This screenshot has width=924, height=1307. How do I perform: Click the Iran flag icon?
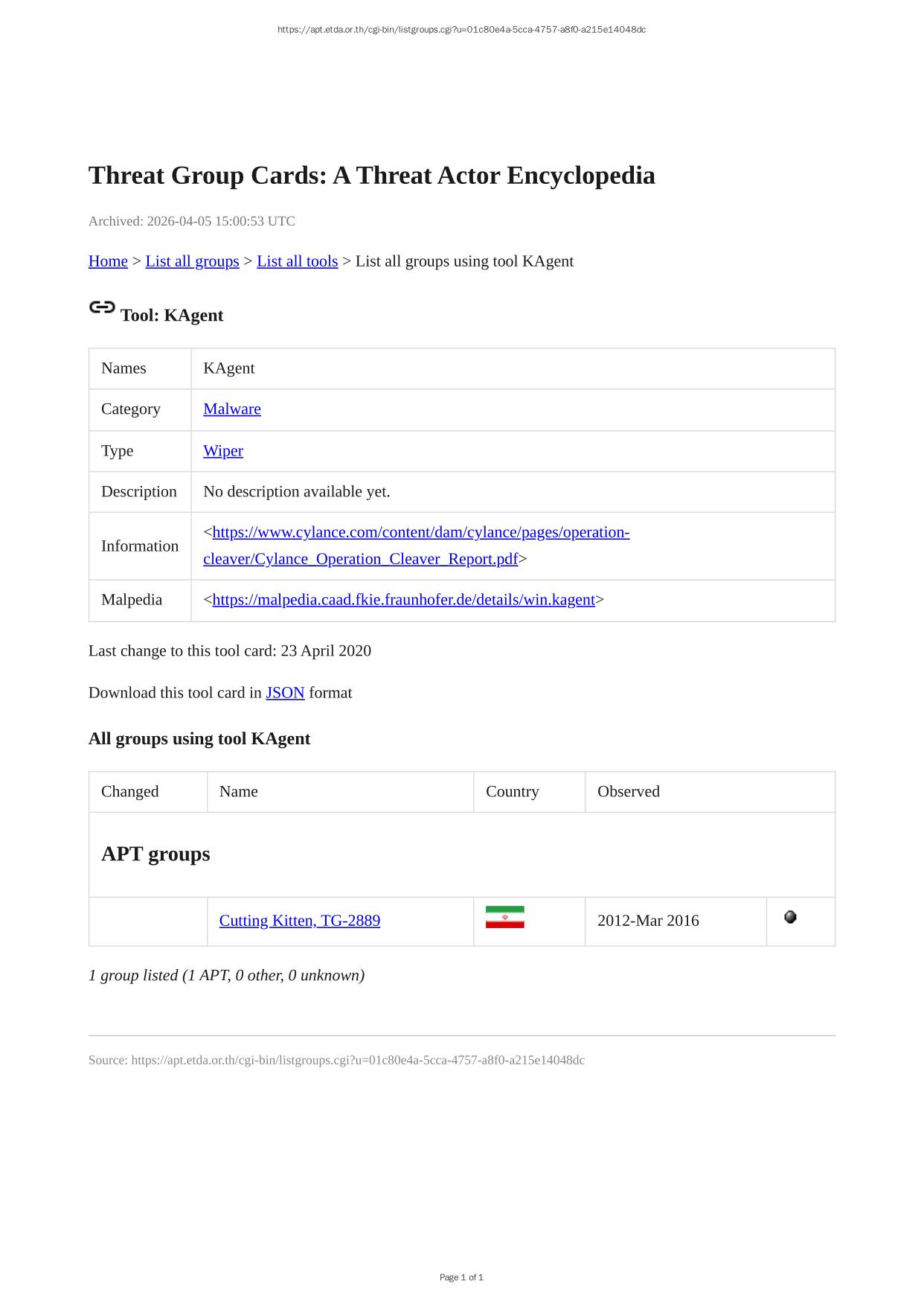(504, 917)
